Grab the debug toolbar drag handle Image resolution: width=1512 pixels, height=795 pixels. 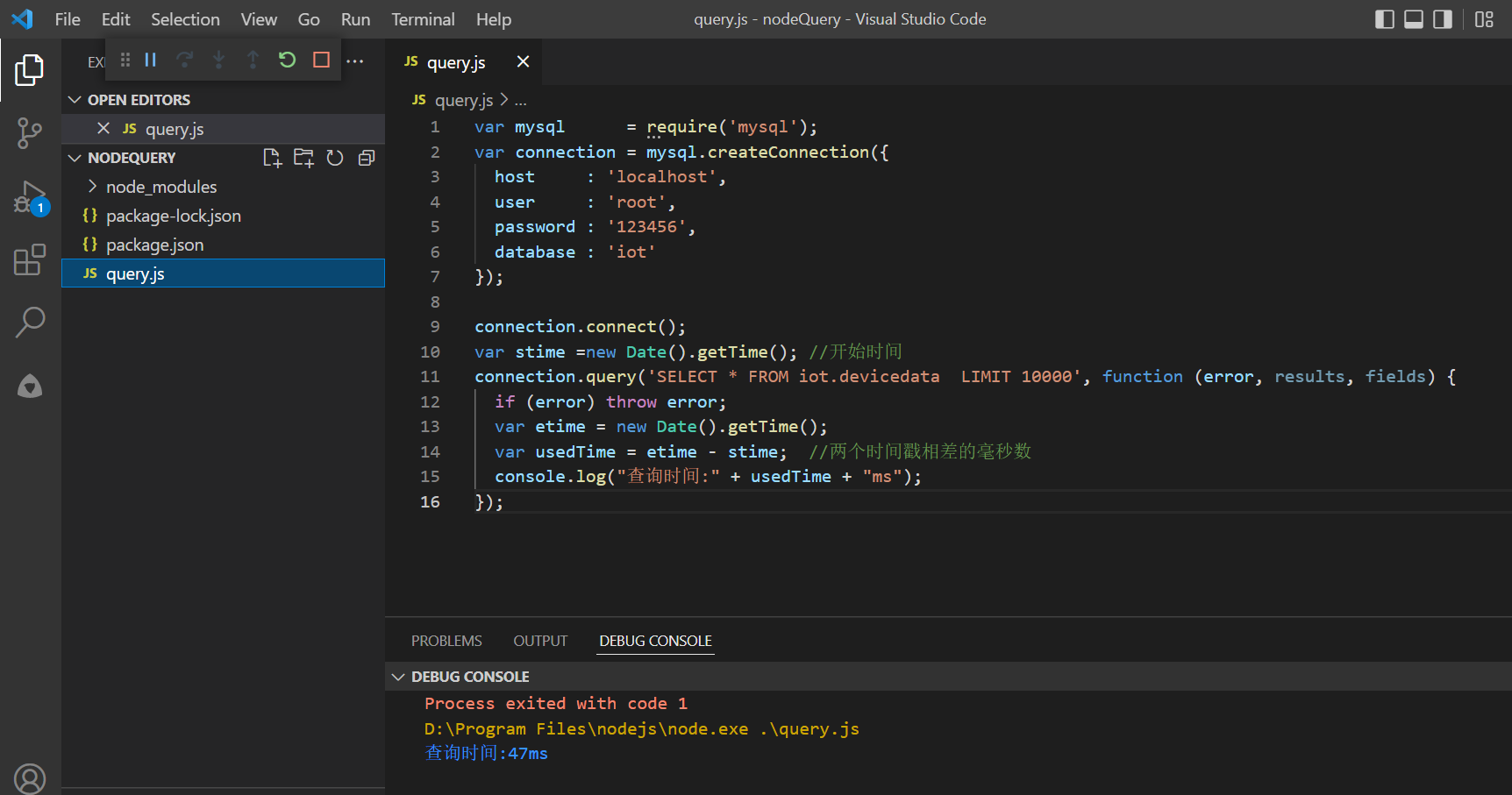(x=125, y=60)
